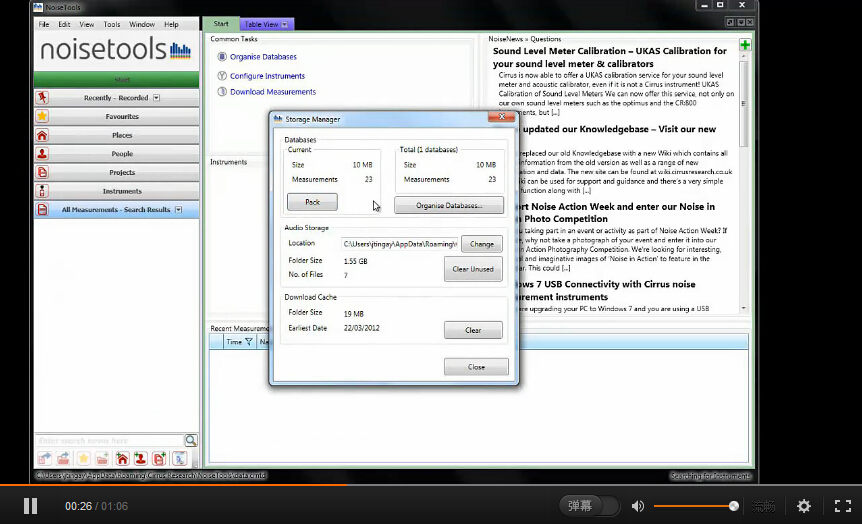Viewport: 862px width, 524px height.
Task: Pause the video playback
Action: click(31, 506)
